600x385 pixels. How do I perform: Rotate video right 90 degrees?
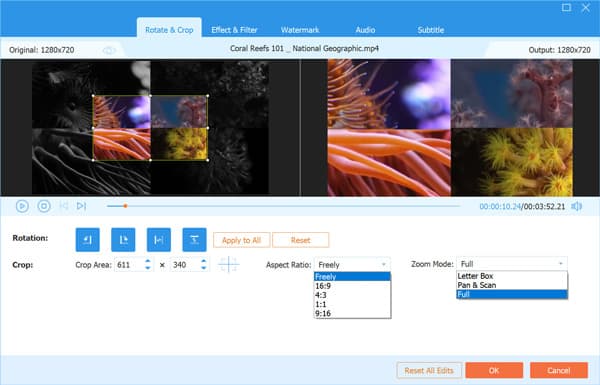(x=123, y=240)
